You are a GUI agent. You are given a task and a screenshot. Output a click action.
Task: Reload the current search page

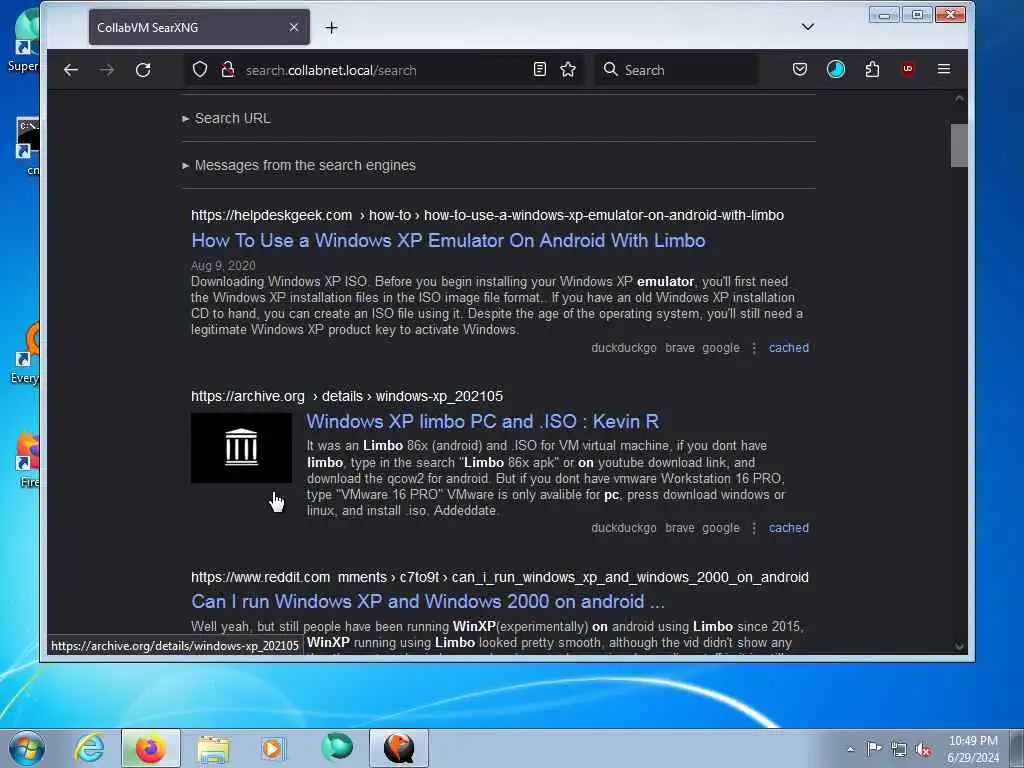tap(143, 70)
